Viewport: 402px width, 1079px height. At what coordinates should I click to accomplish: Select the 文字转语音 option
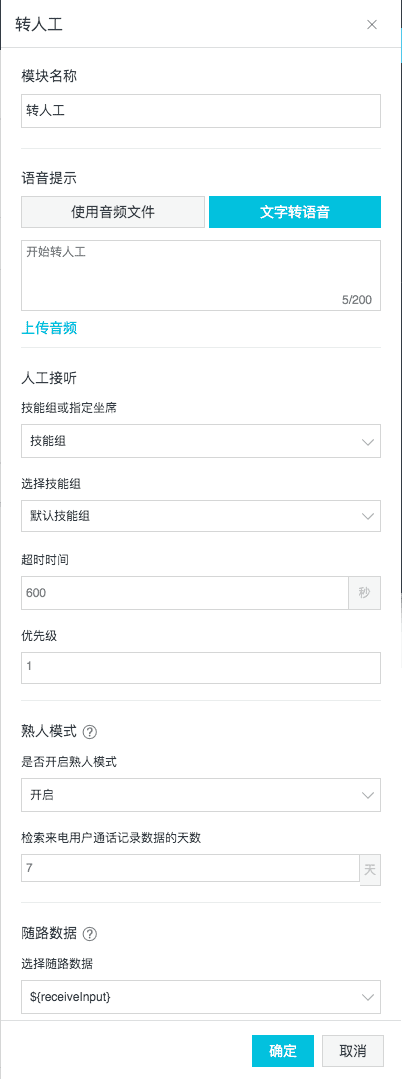pyautogui.click(x=295, y=212)
